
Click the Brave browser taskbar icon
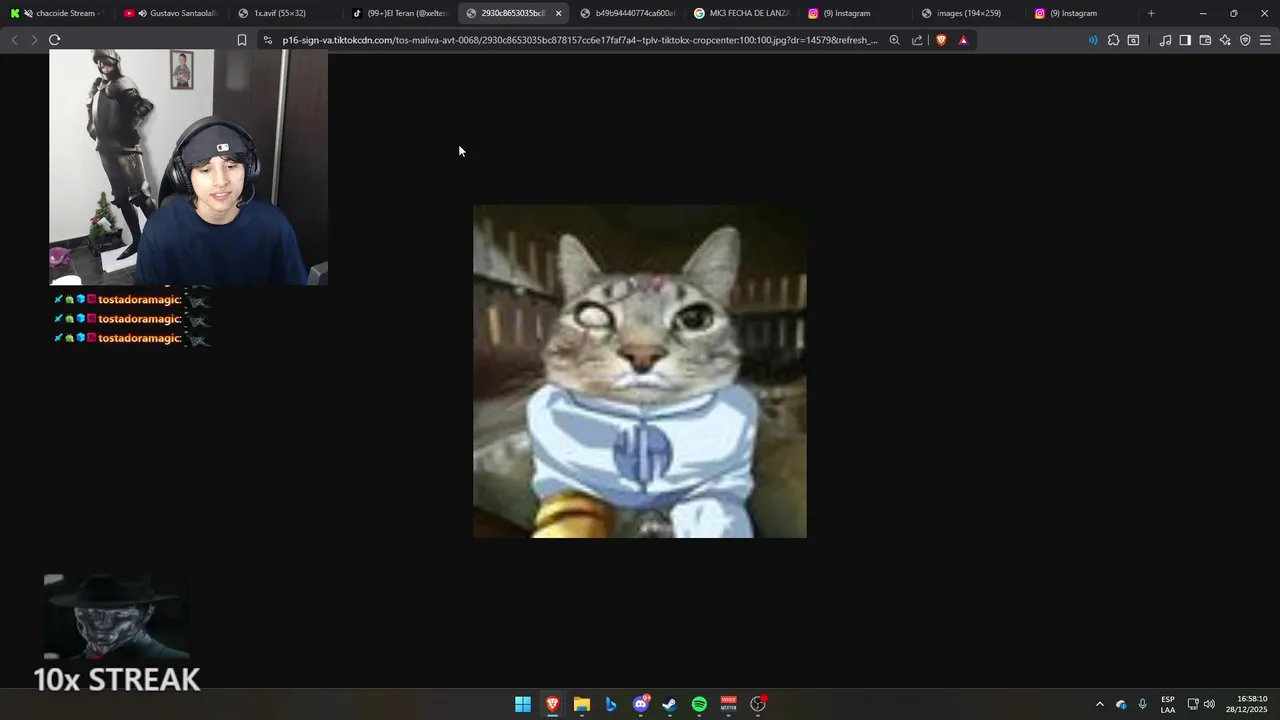pos(552,704)
